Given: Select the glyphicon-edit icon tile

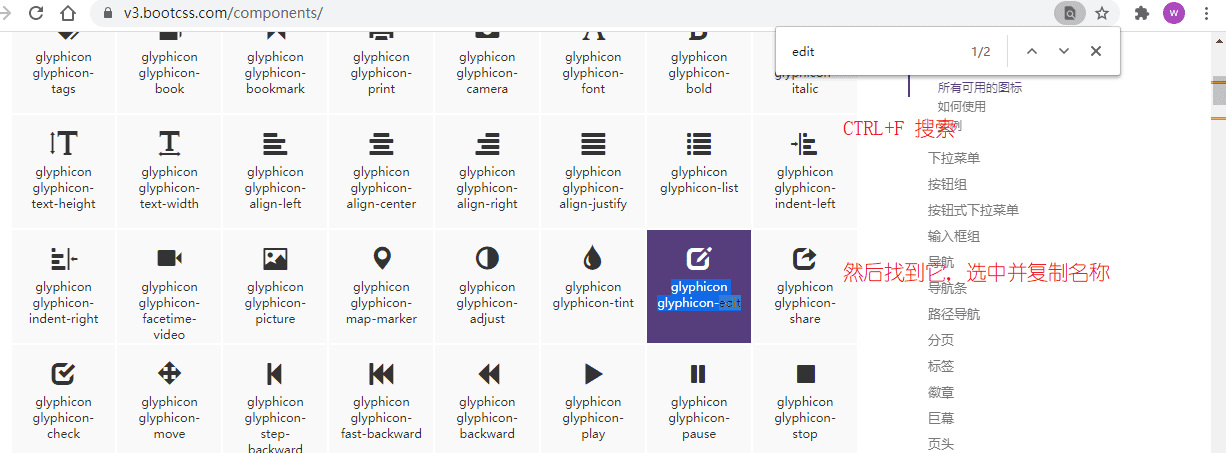Looking at the screenshot, I should [x=699, y=287].
